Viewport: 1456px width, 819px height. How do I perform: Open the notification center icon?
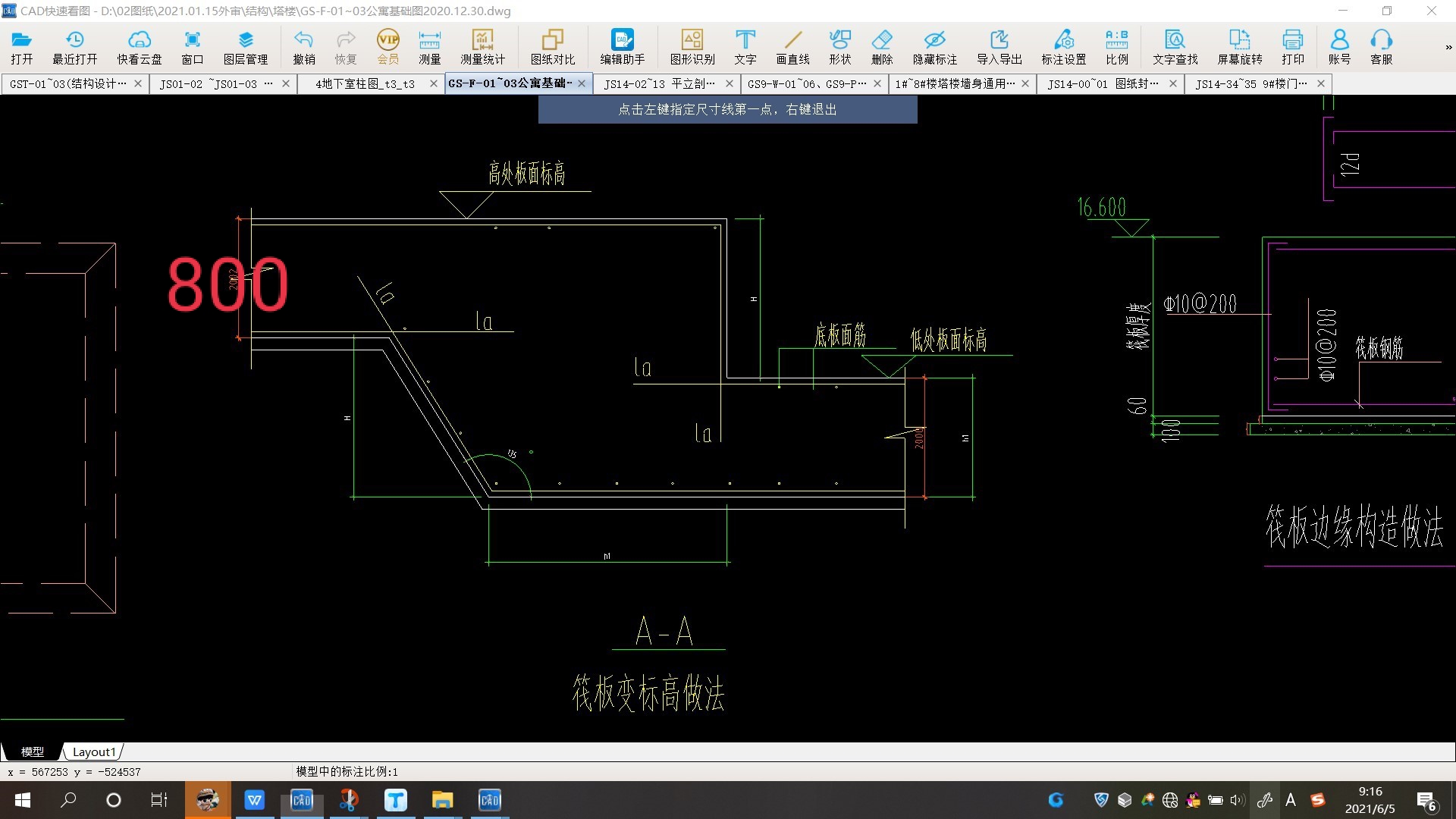1426,800
